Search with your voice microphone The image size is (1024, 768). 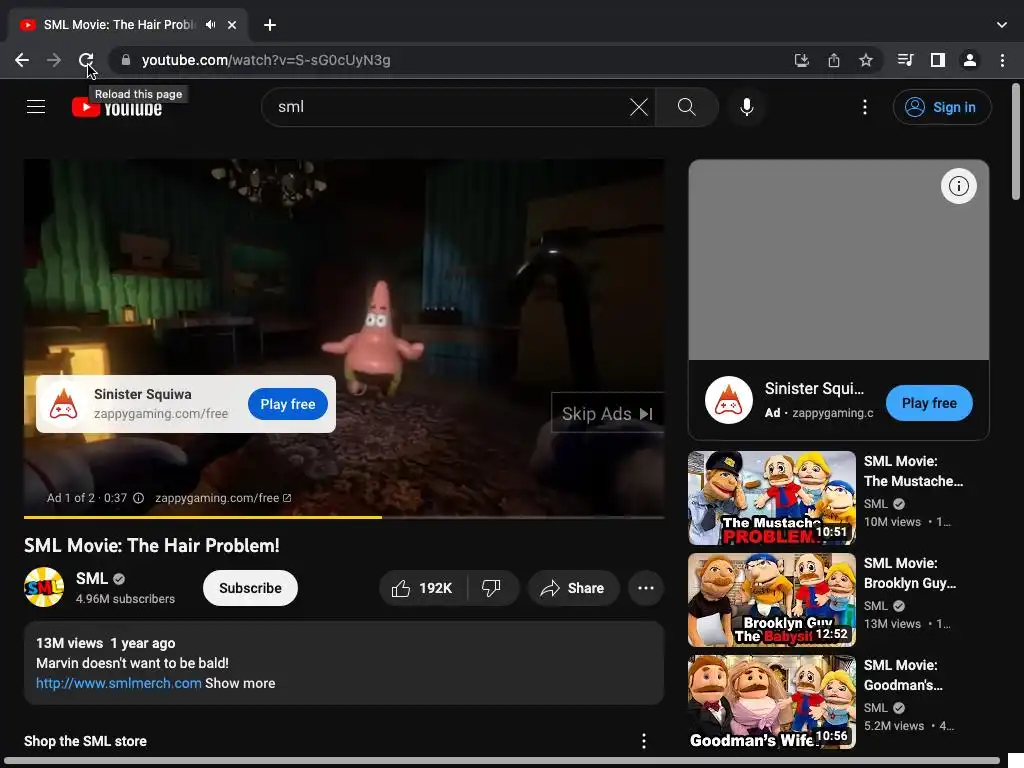point(746,107)
